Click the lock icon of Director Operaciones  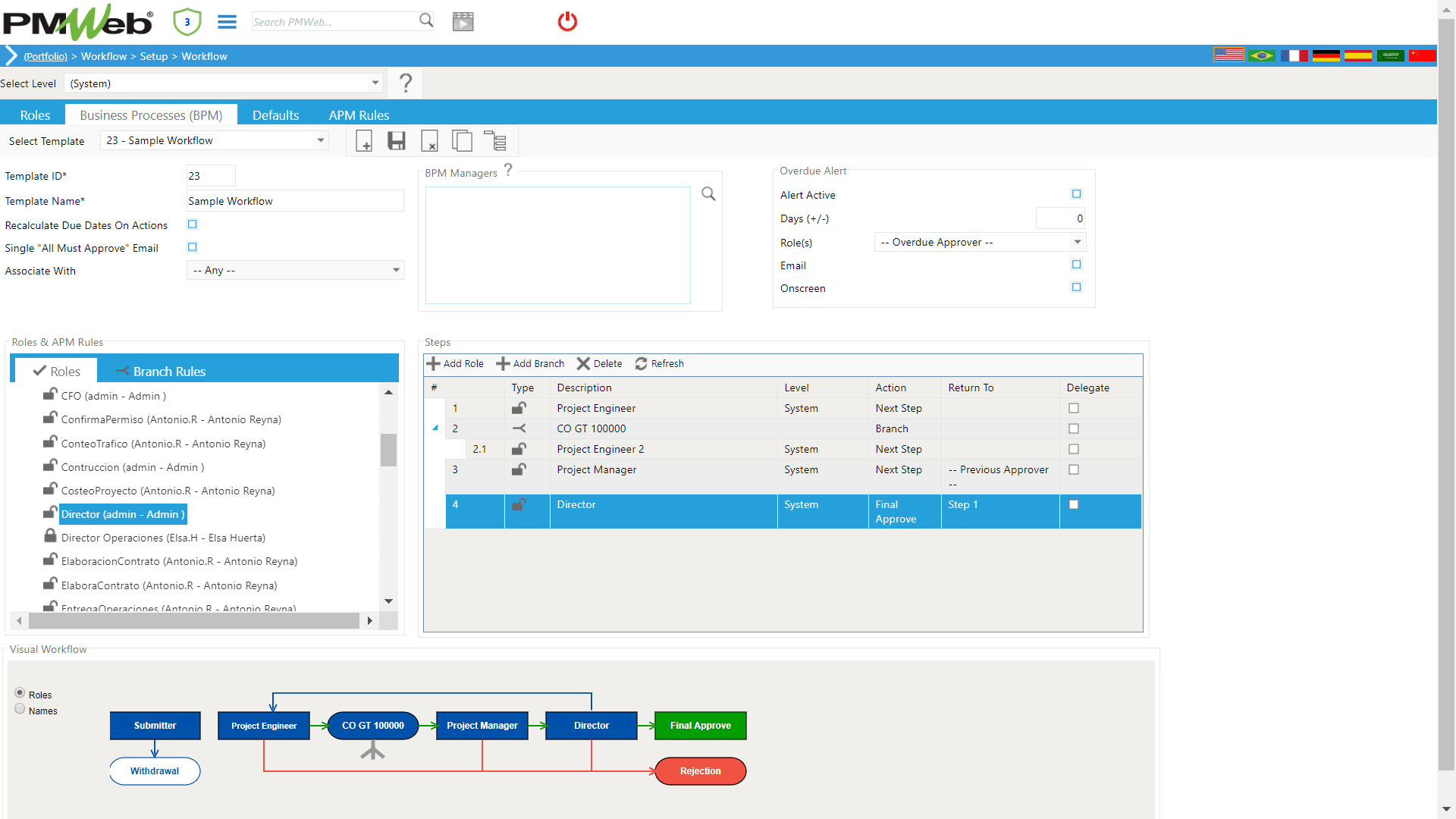(x=50, y=535)
